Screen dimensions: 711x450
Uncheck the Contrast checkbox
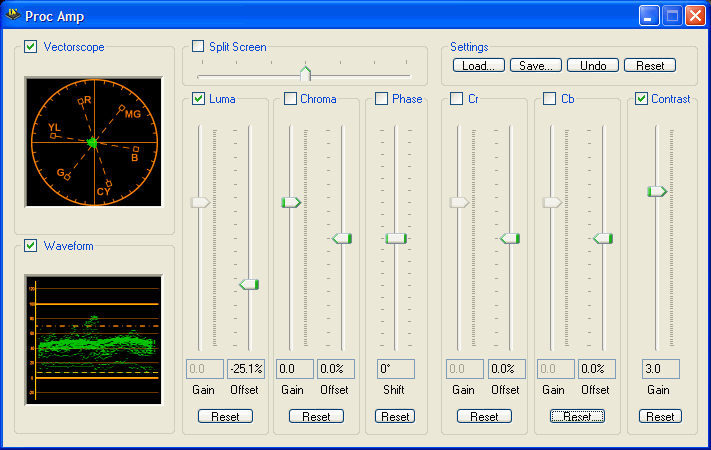[642, 99]
